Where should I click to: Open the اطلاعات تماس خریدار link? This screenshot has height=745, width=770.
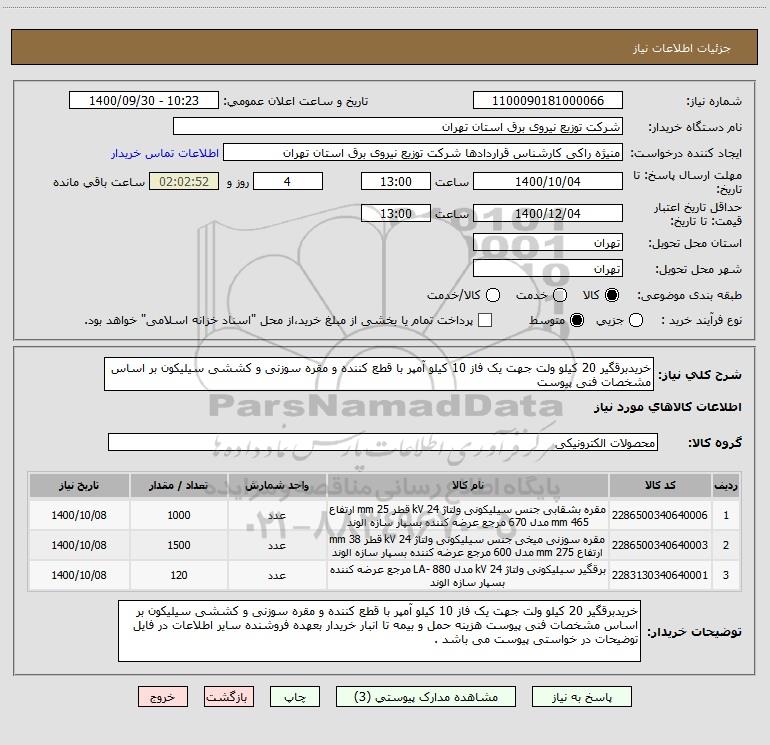tap(165, 153)
